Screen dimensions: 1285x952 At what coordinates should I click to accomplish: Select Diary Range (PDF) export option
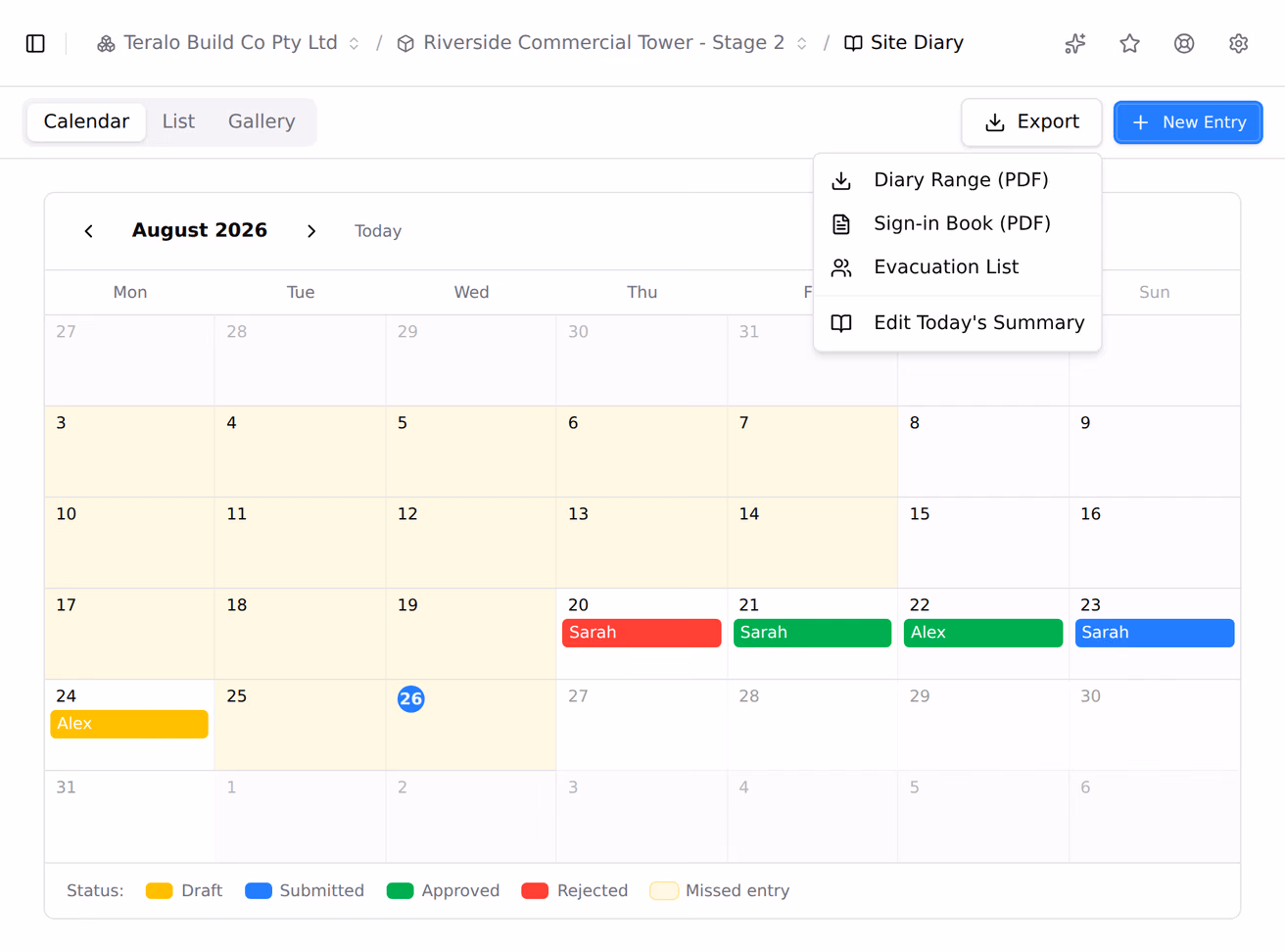(x=957, y=180)
